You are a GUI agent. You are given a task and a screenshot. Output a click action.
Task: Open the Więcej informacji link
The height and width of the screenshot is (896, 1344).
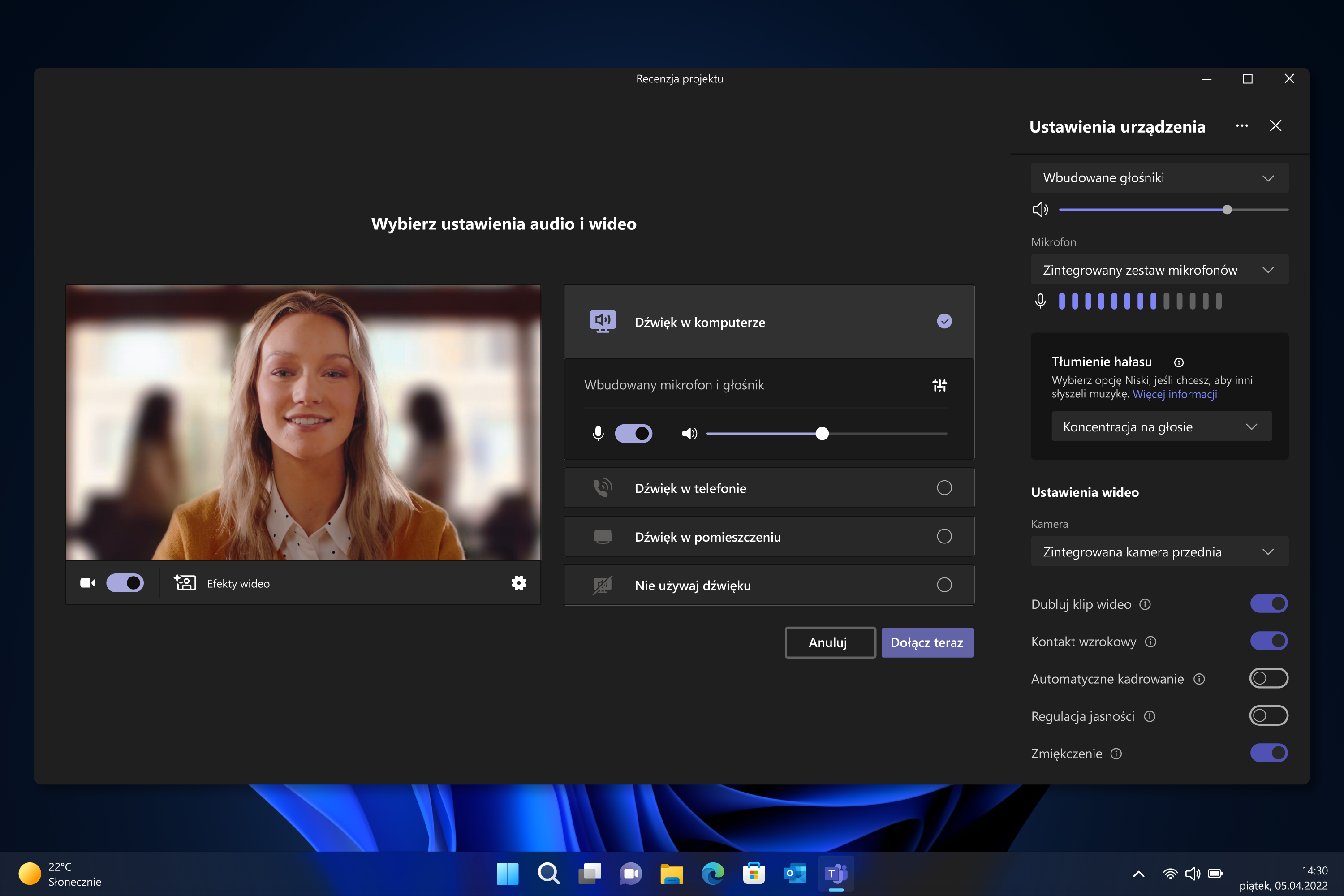(1175, 394)
